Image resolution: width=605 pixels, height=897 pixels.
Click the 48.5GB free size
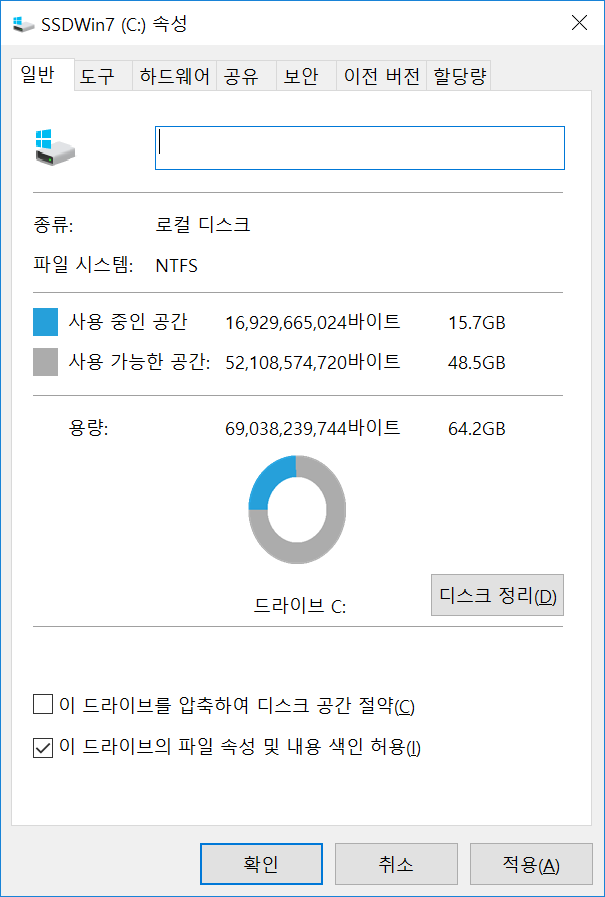click(477, 363)
